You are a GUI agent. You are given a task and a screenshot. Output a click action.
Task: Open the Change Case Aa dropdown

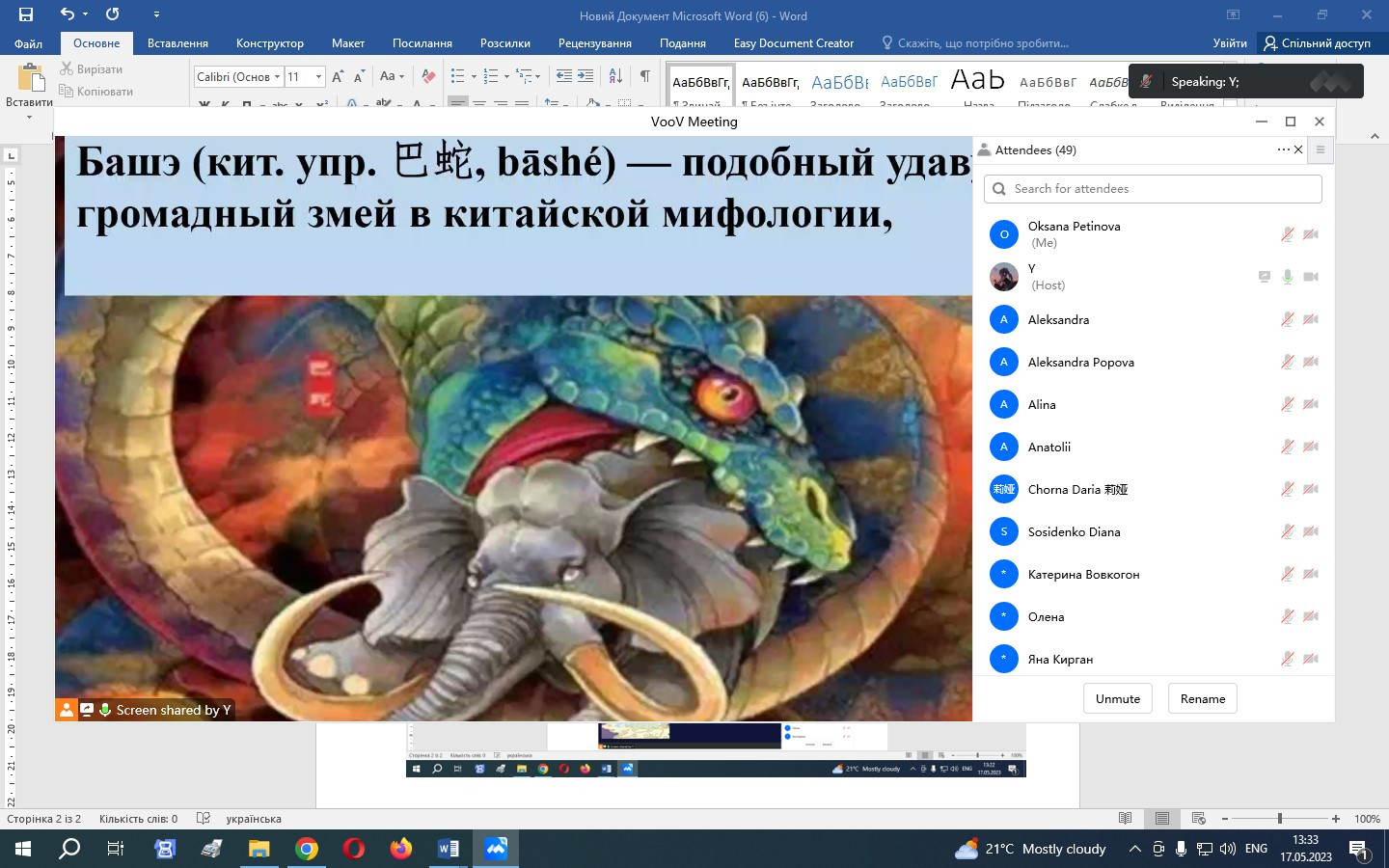click(x=392, y=76)
